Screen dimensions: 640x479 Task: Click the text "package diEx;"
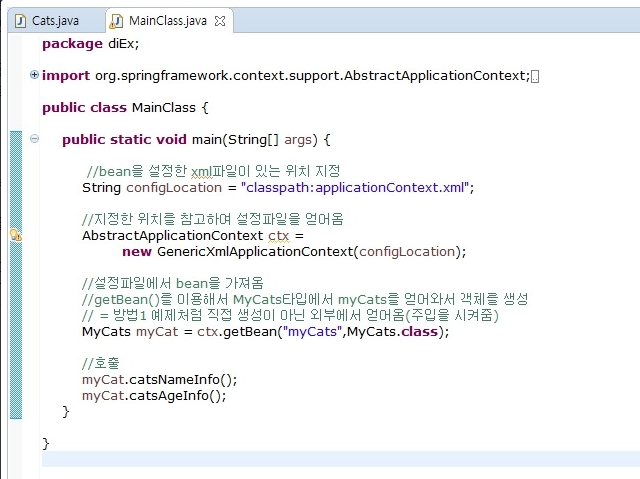91,44
